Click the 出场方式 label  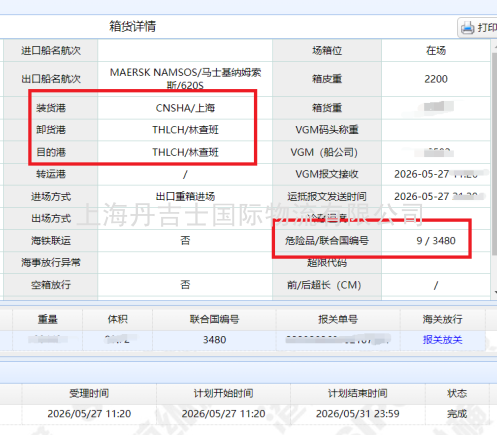click(51, 218)
